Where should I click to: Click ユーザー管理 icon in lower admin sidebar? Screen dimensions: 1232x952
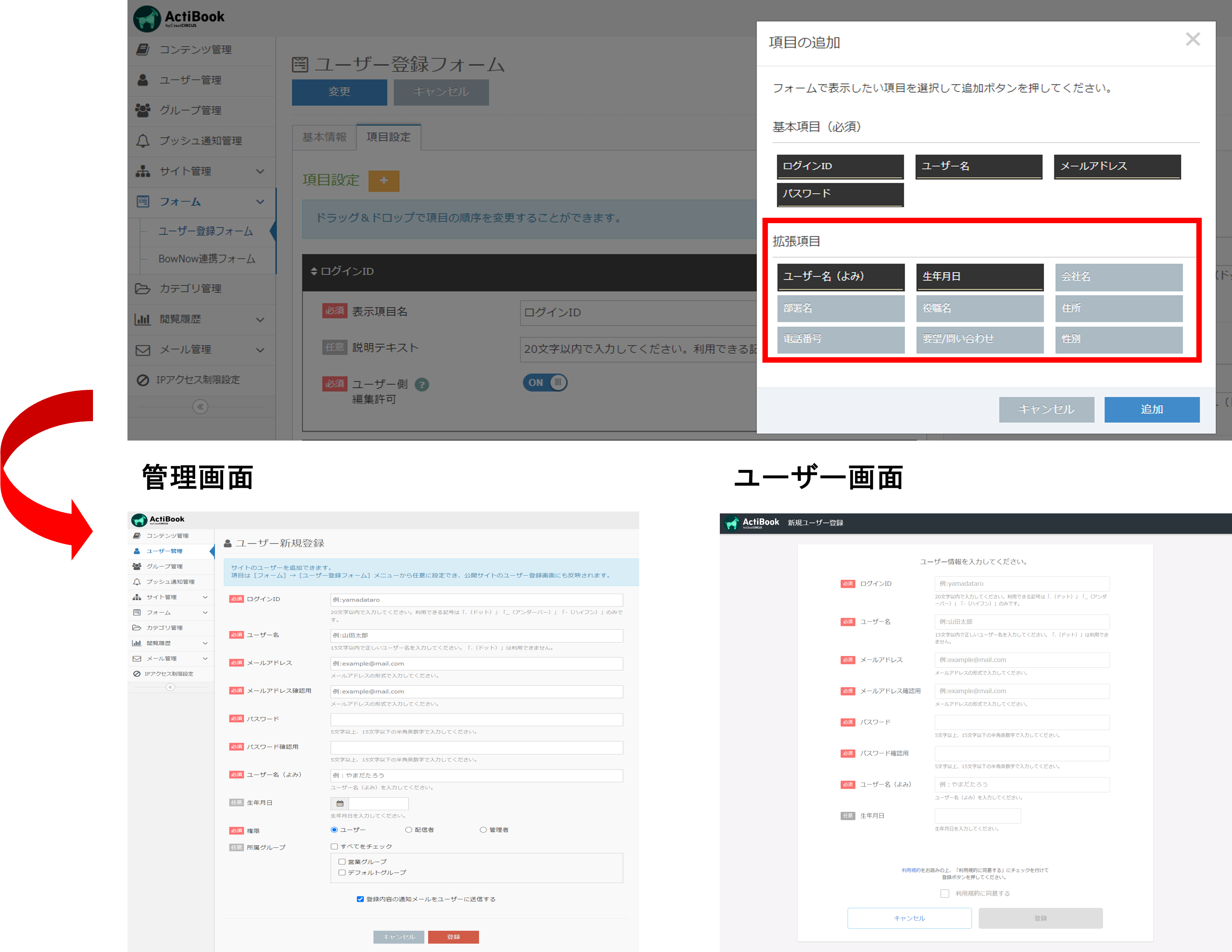[136, 551]
